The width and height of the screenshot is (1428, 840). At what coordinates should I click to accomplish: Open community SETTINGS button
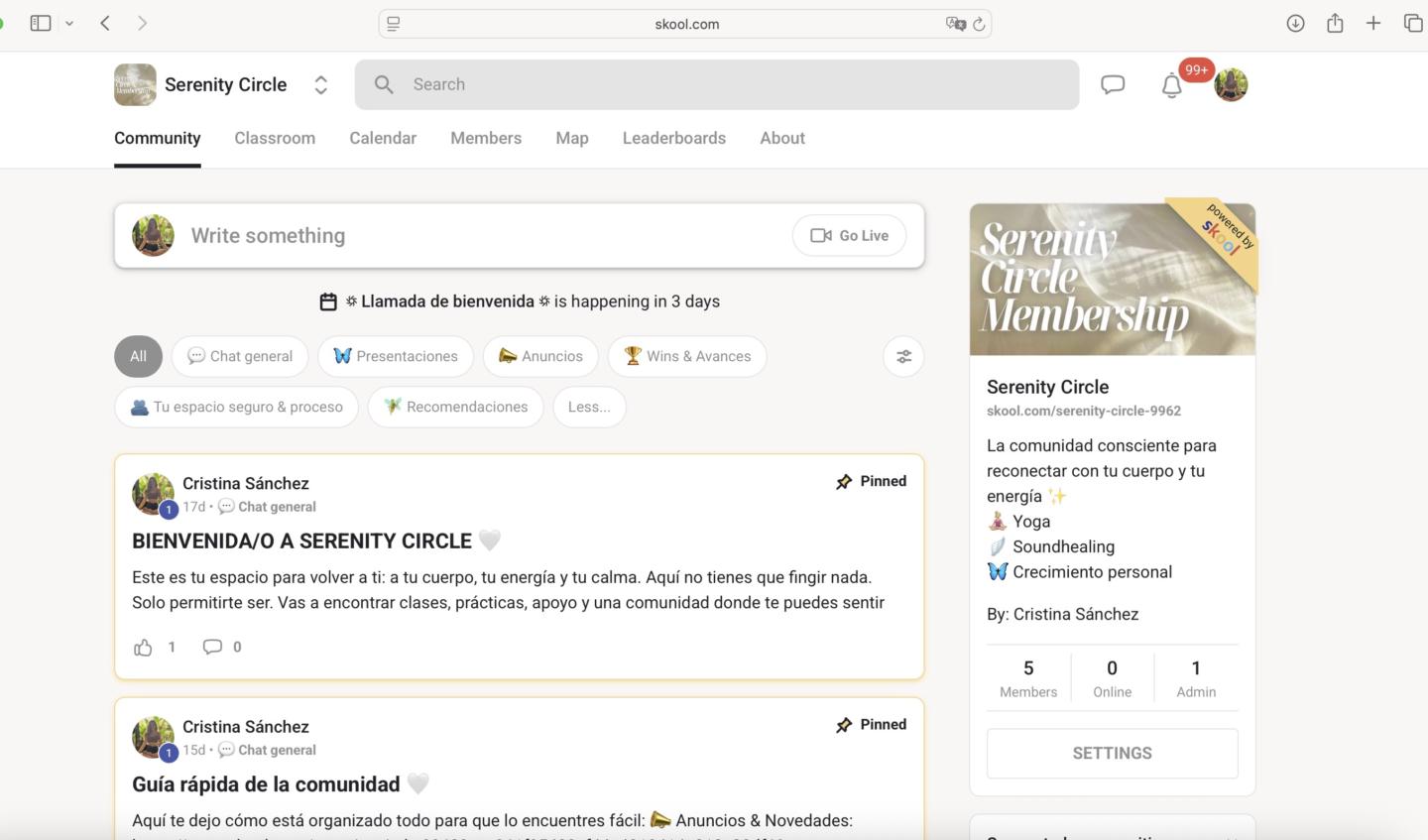pos(1113,754)
